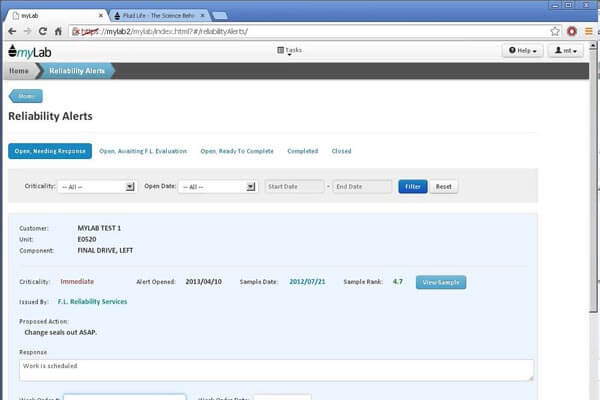Expand the Help dropdown

[523, 51]
